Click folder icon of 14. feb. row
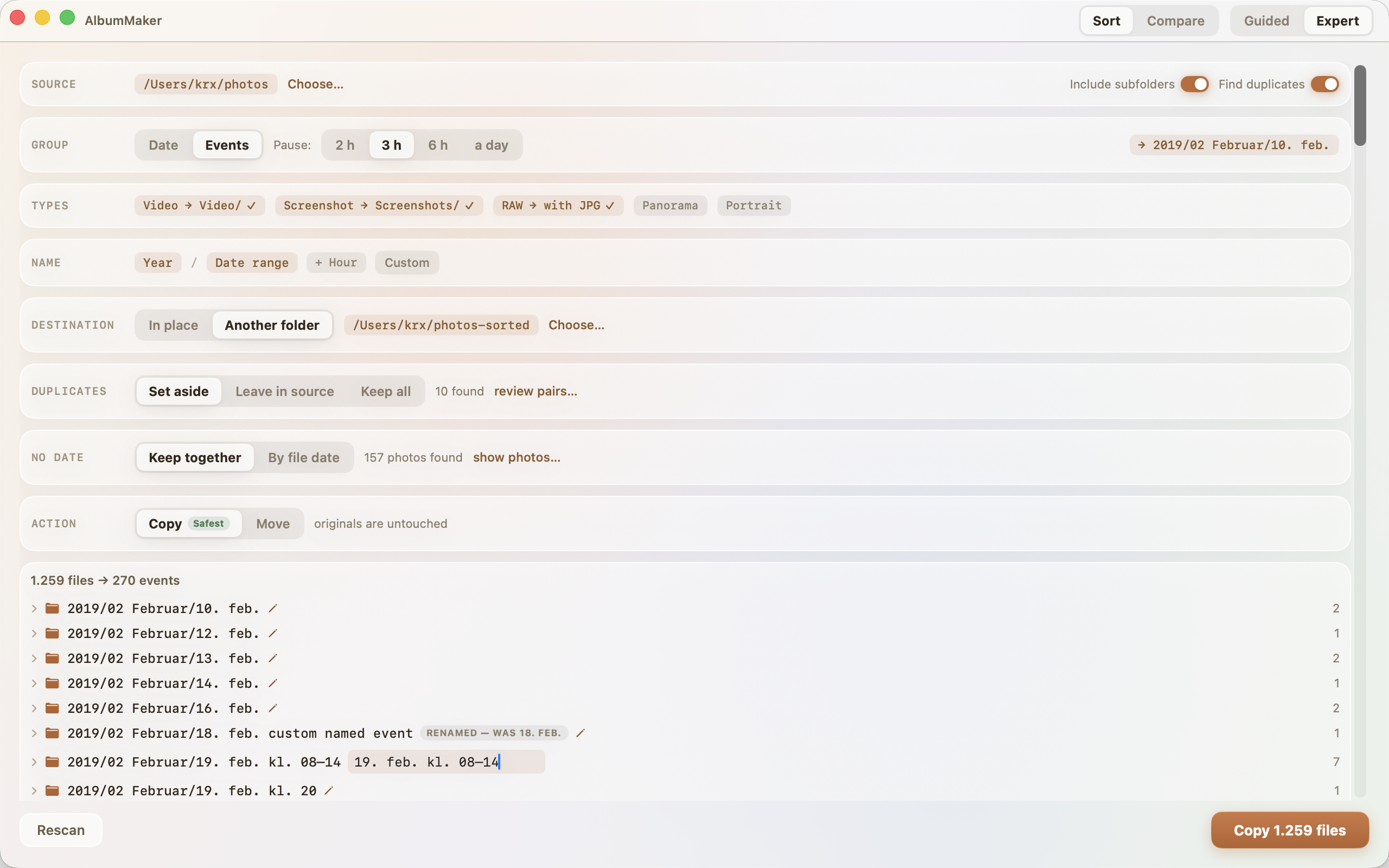This screenshot has height=868, width=1389. point(52,682)
